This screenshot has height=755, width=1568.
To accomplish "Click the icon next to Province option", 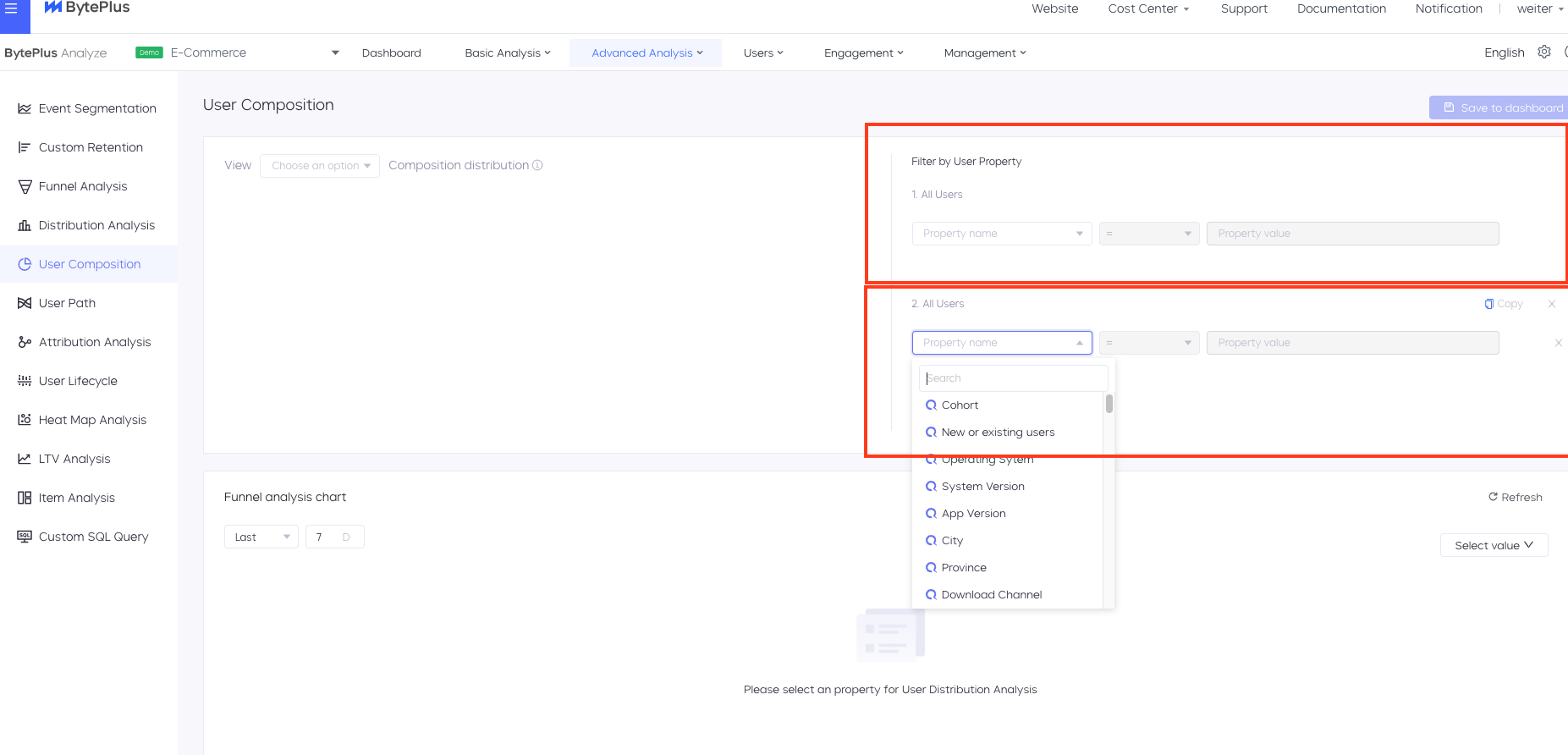I will coord(931,568).
